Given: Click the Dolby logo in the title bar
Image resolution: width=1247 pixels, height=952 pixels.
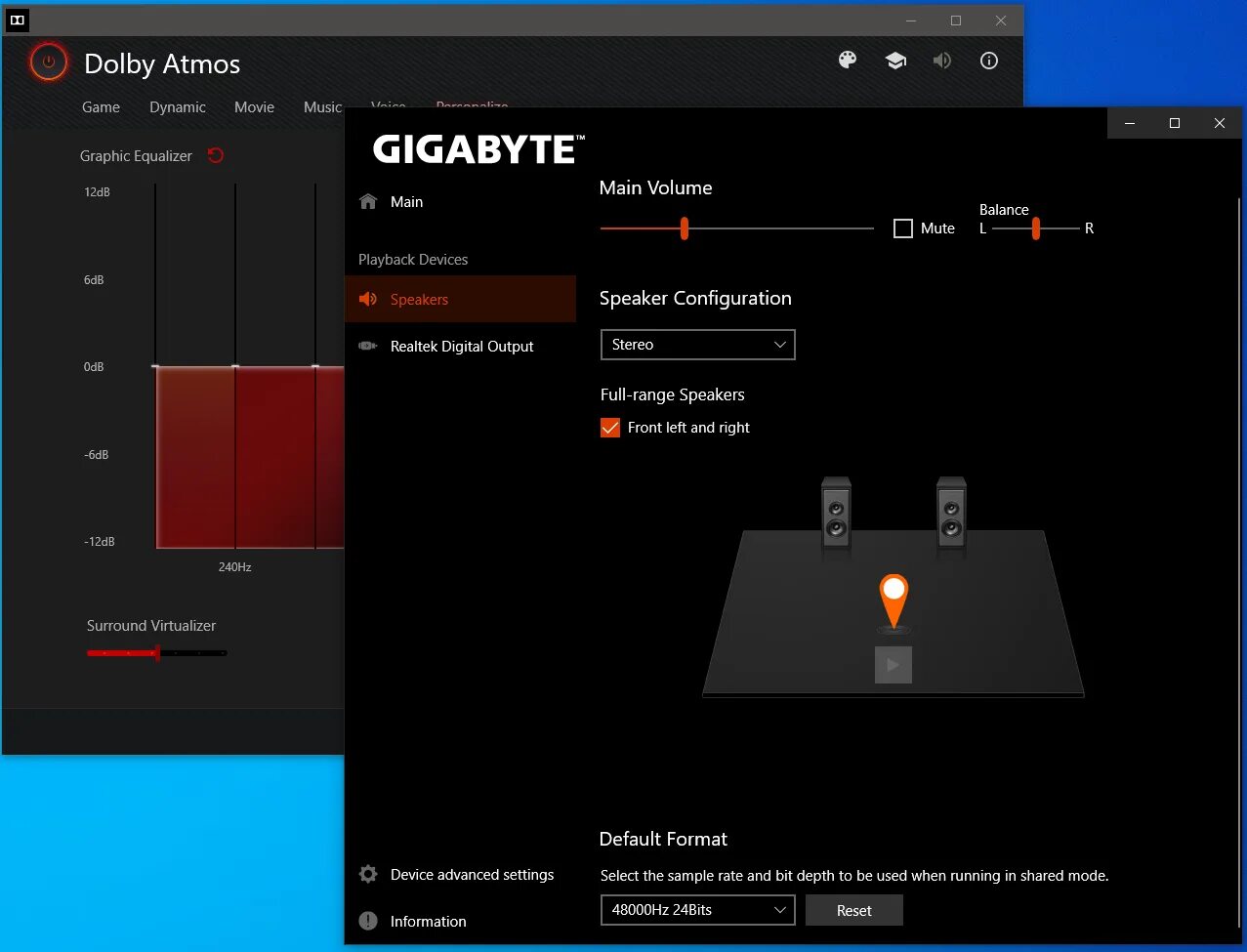Looking at the screenshot, I should [x=17, y=20].
